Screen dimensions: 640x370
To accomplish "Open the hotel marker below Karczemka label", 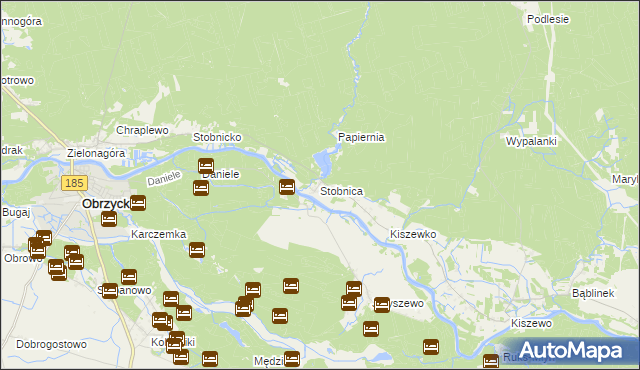I will coord(197,250).
